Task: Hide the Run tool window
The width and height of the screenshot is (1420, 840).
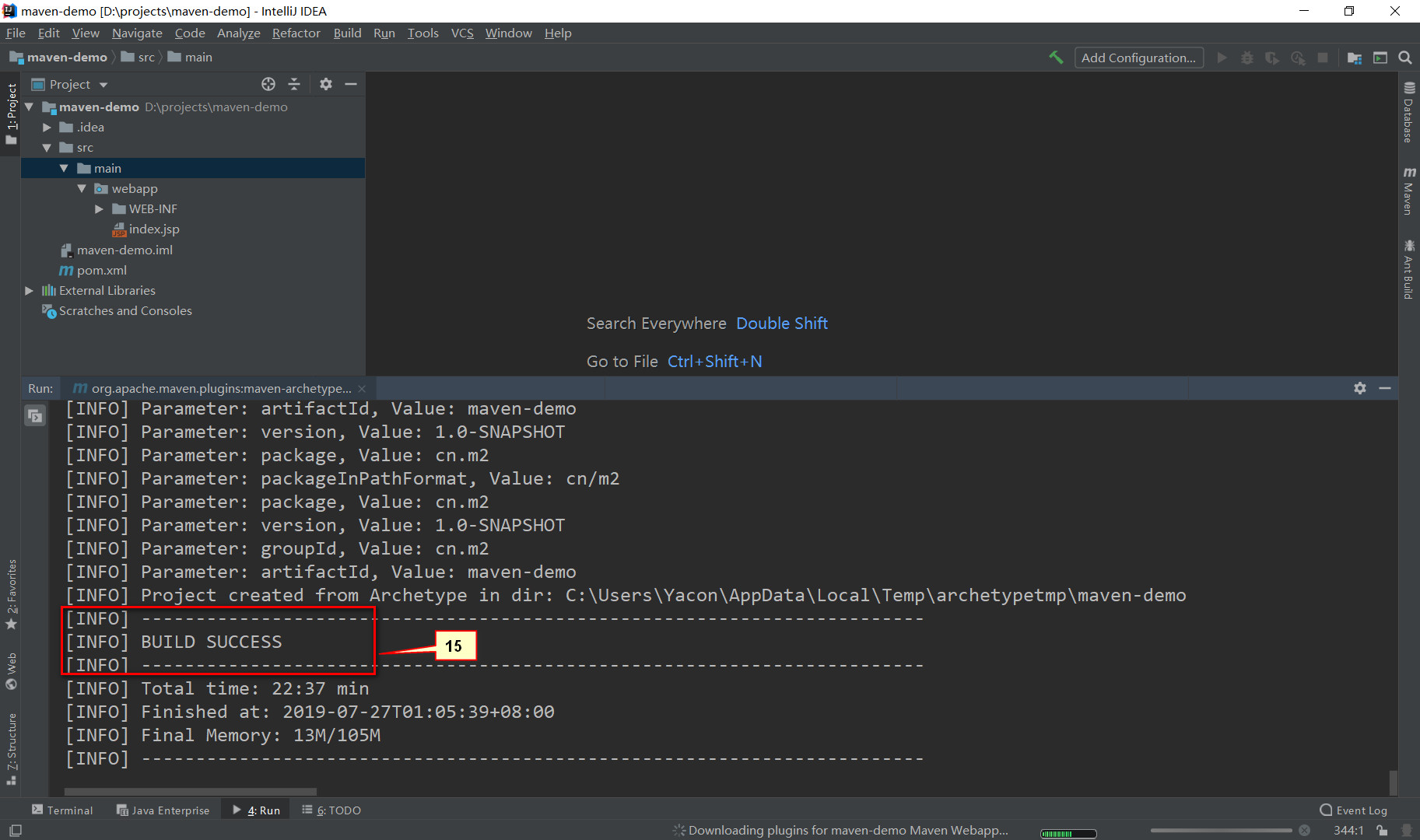Action: (x=1385, y=388)
